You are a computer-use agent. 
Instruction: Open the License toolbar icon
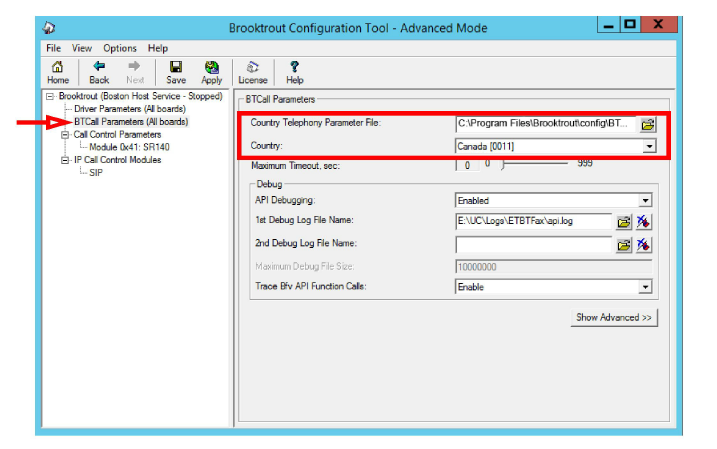pos(252,73)
